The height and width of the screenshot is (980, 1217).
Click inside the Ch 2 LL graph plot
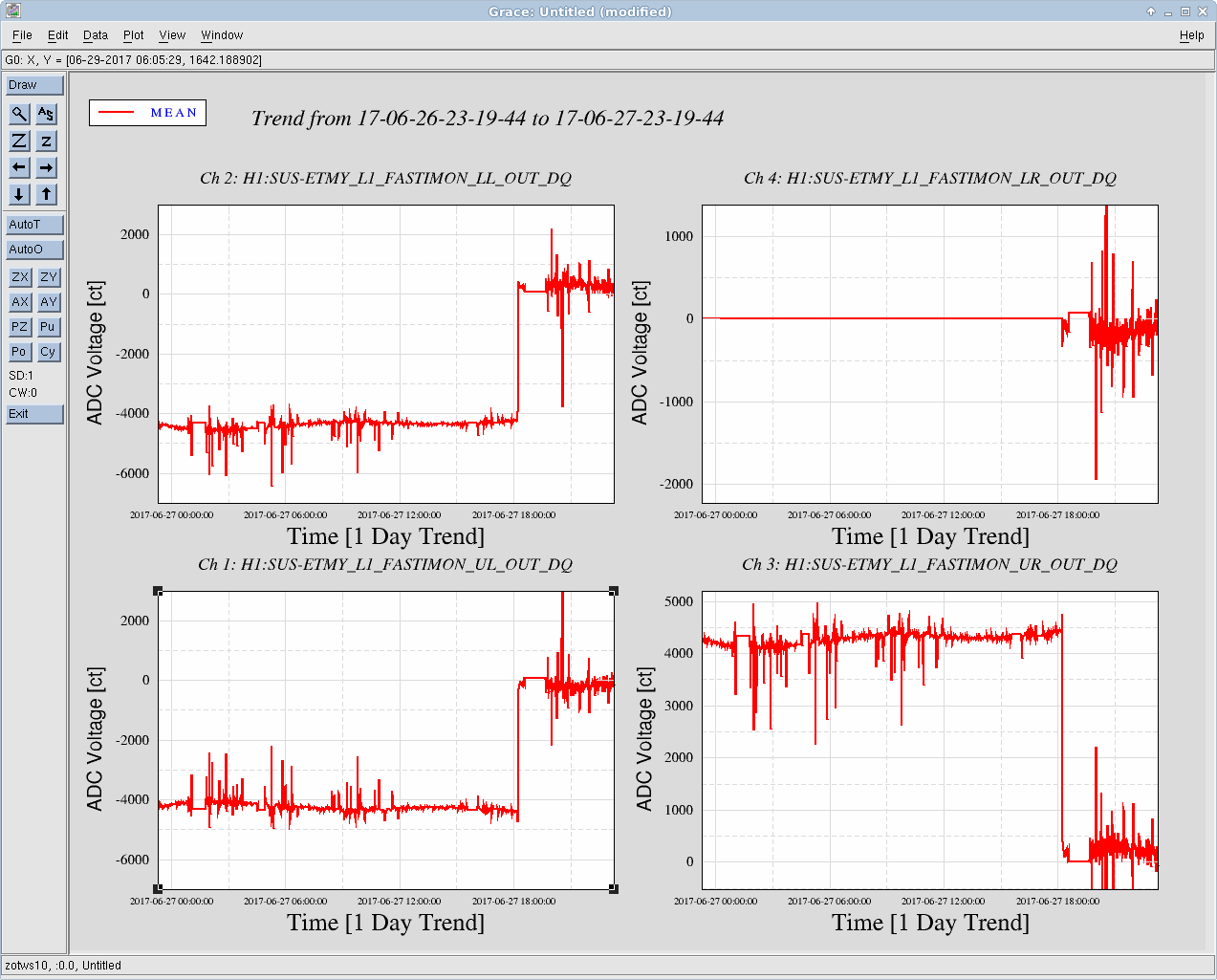pyautogui.click(x=386, y=354)
